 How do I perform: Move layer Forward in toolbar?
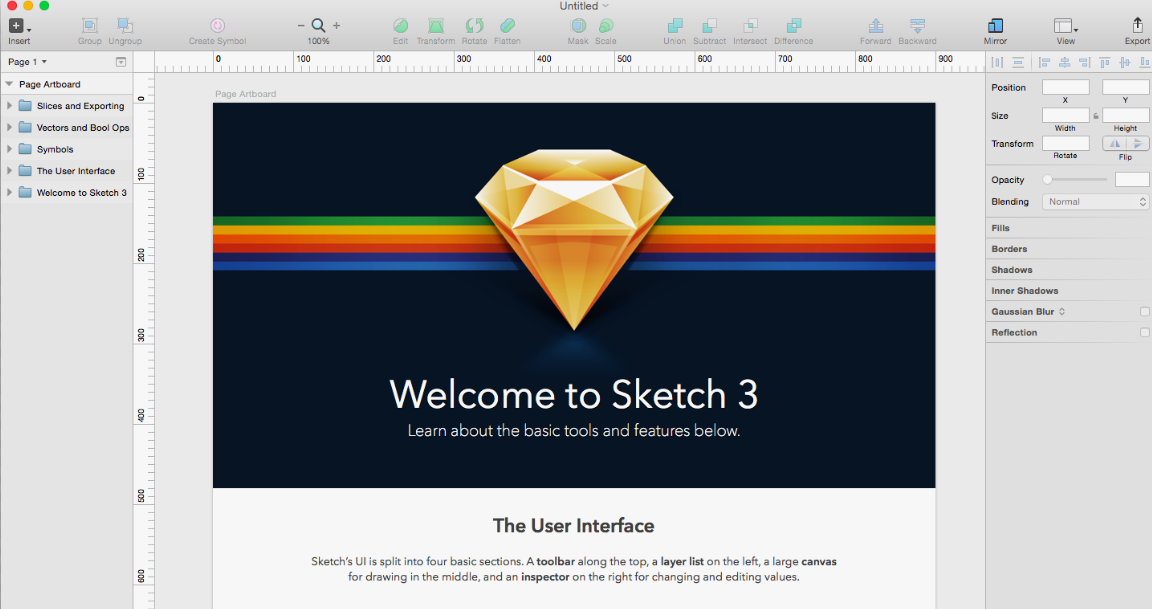point(876,26)
